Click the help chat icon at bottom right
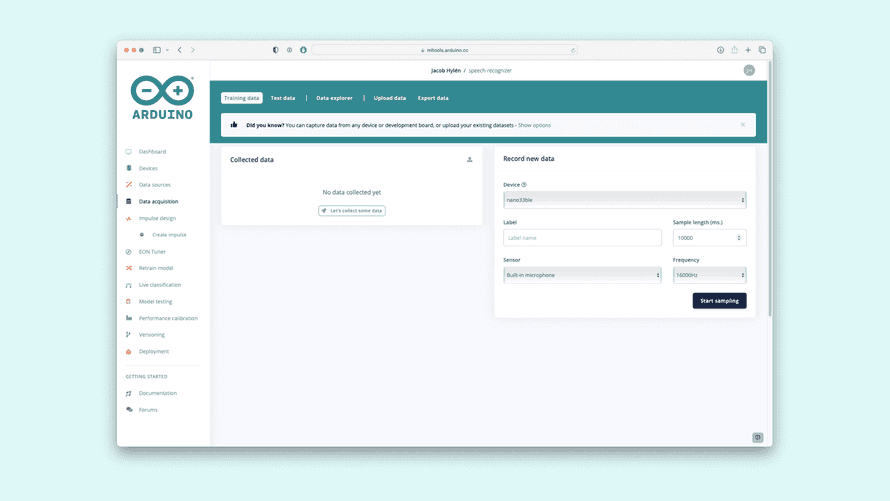Viewport: 890px width, 501px height. click(758, 437)
